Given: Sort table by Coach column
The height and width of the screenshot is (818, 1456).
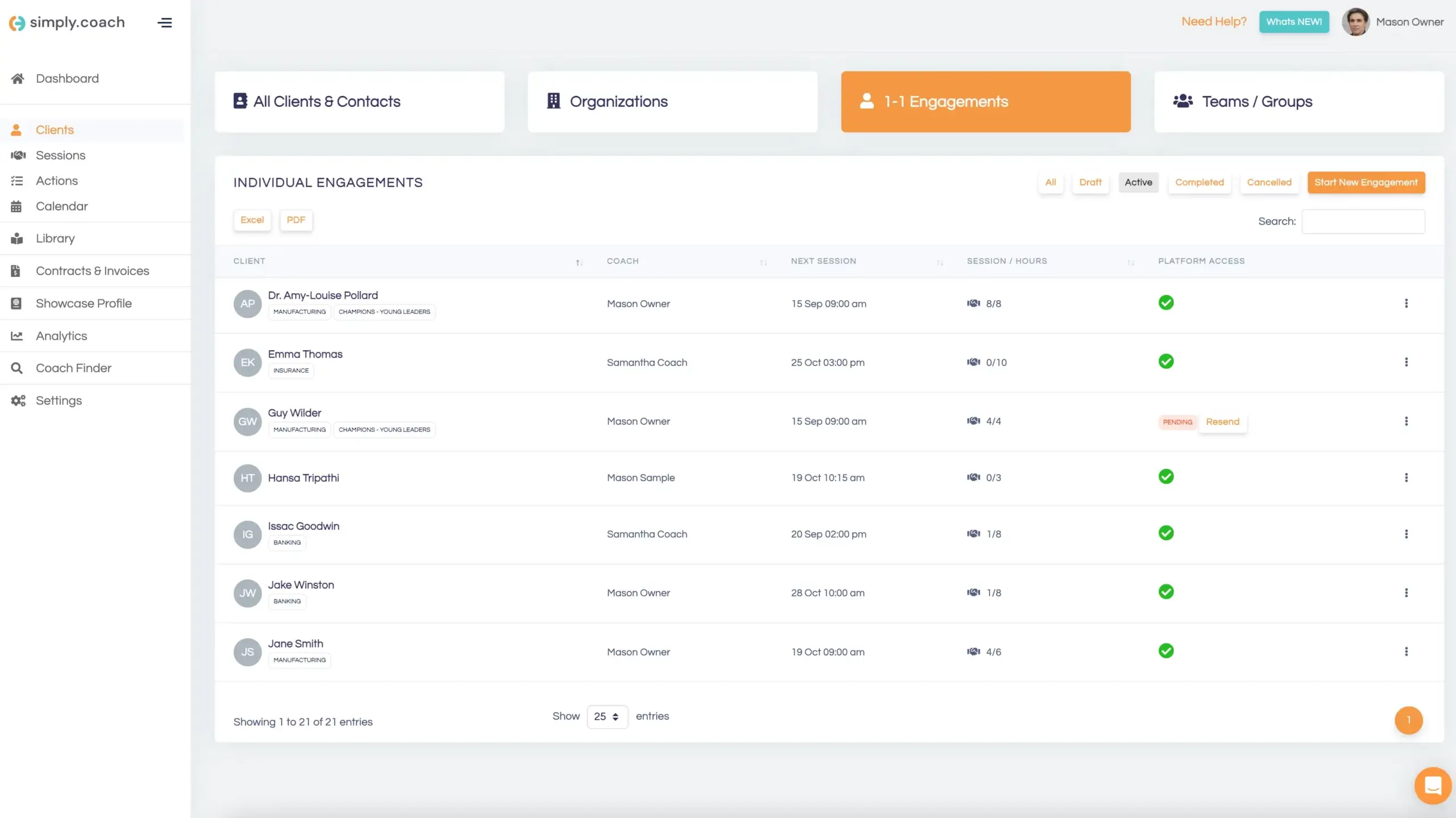Looking at the screenshot, I should 763,262.
